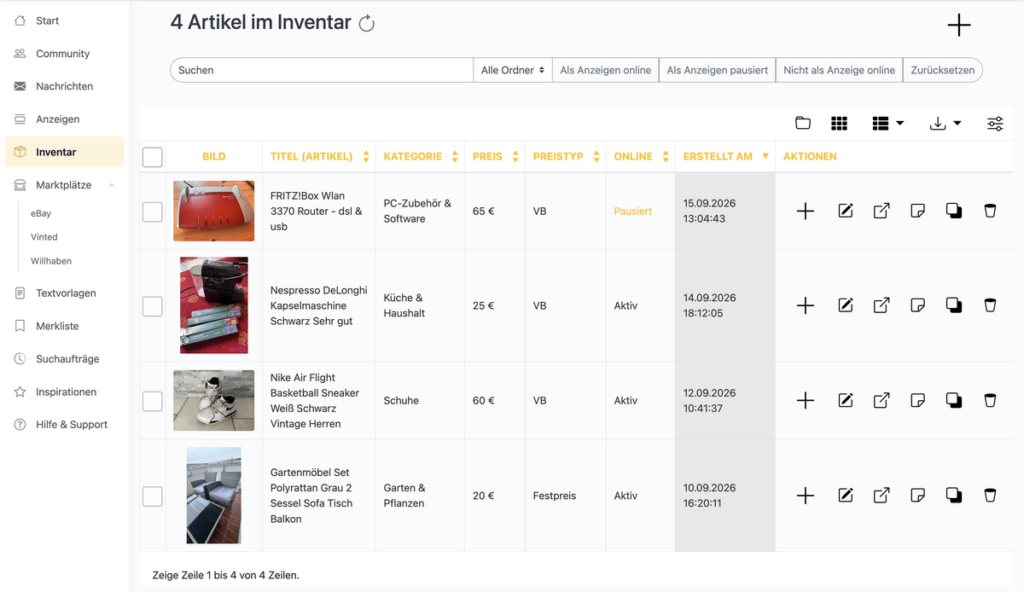The height and width of the screenshot is (592, 1024).
Task: Collapse the Marktplätze sidebar section
Action: point(112,185)
